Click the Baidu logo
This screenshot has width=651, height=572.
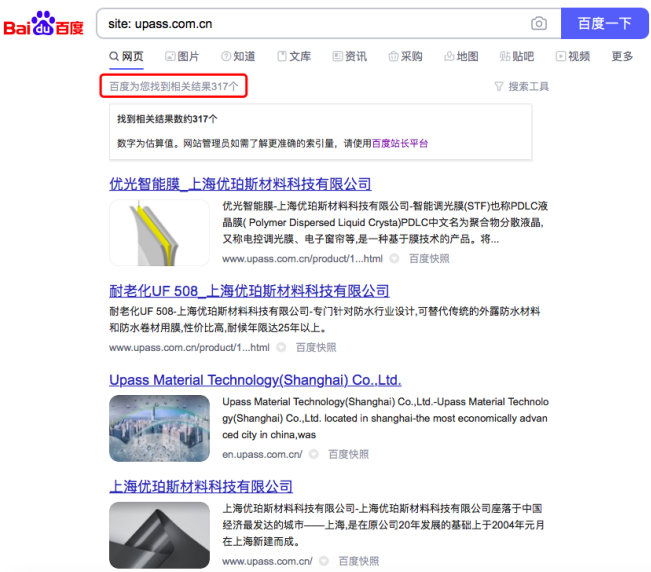point(44,24)
